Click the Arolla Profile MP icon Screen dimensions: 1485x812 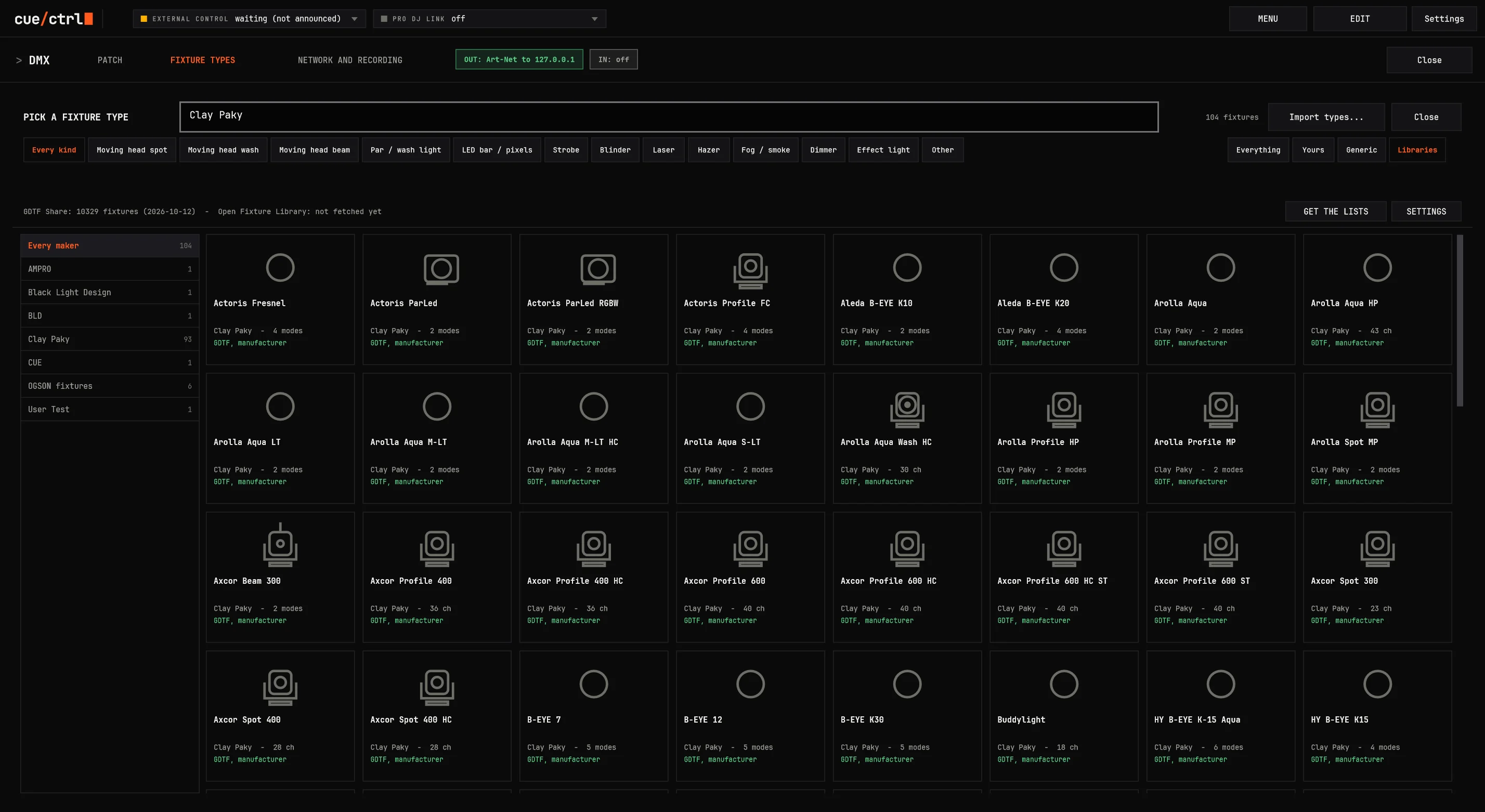click(x=1220, y=410)
